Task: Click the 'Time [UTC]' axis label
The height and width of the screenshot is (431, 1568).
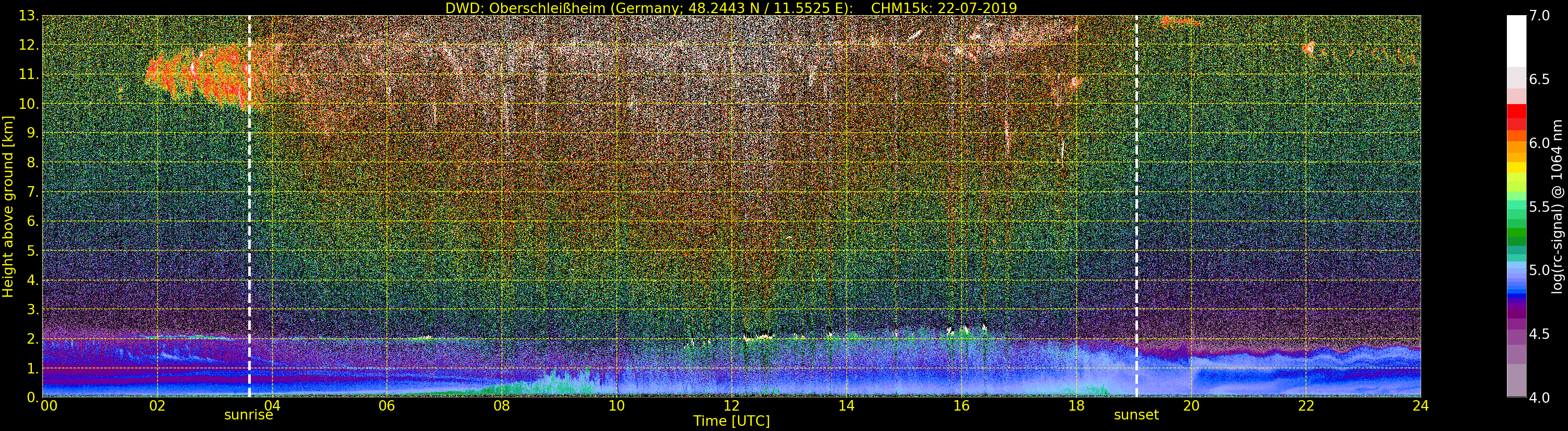Action: [x=731, y=421]
